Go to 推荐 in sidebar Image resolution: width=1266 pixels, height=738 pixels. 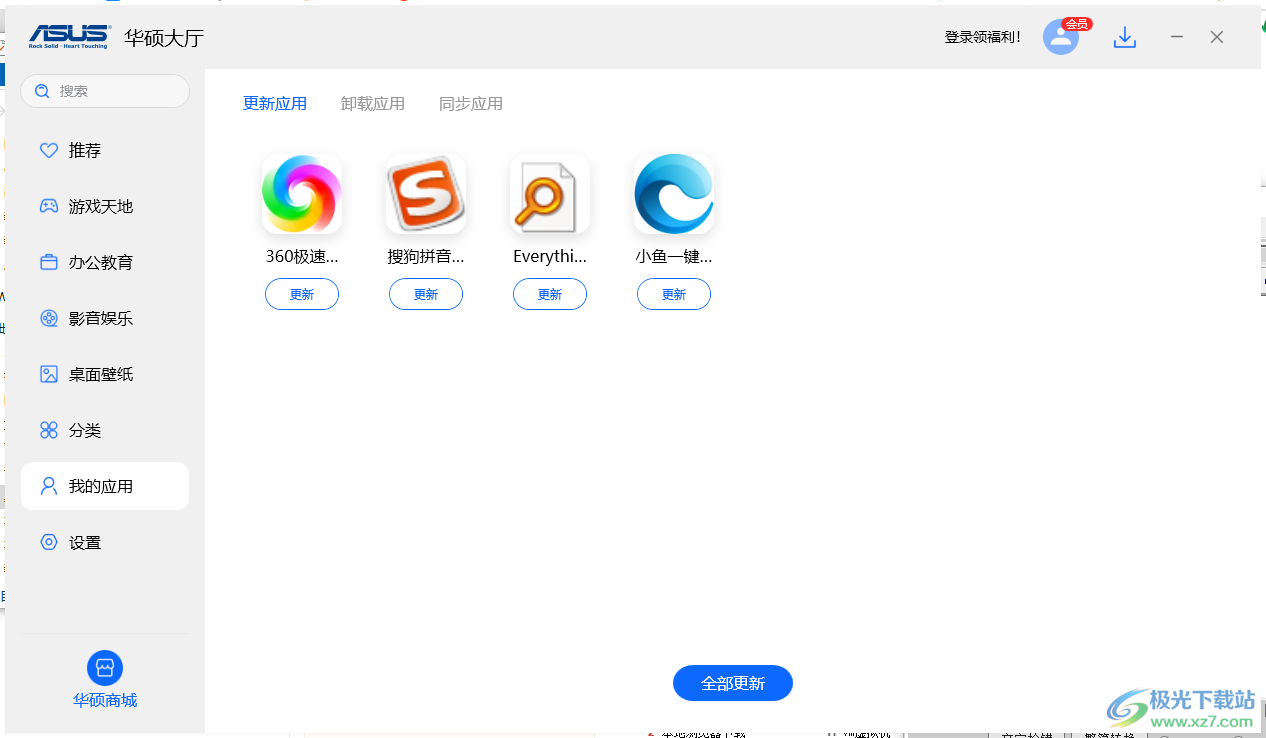pos(105,150)
